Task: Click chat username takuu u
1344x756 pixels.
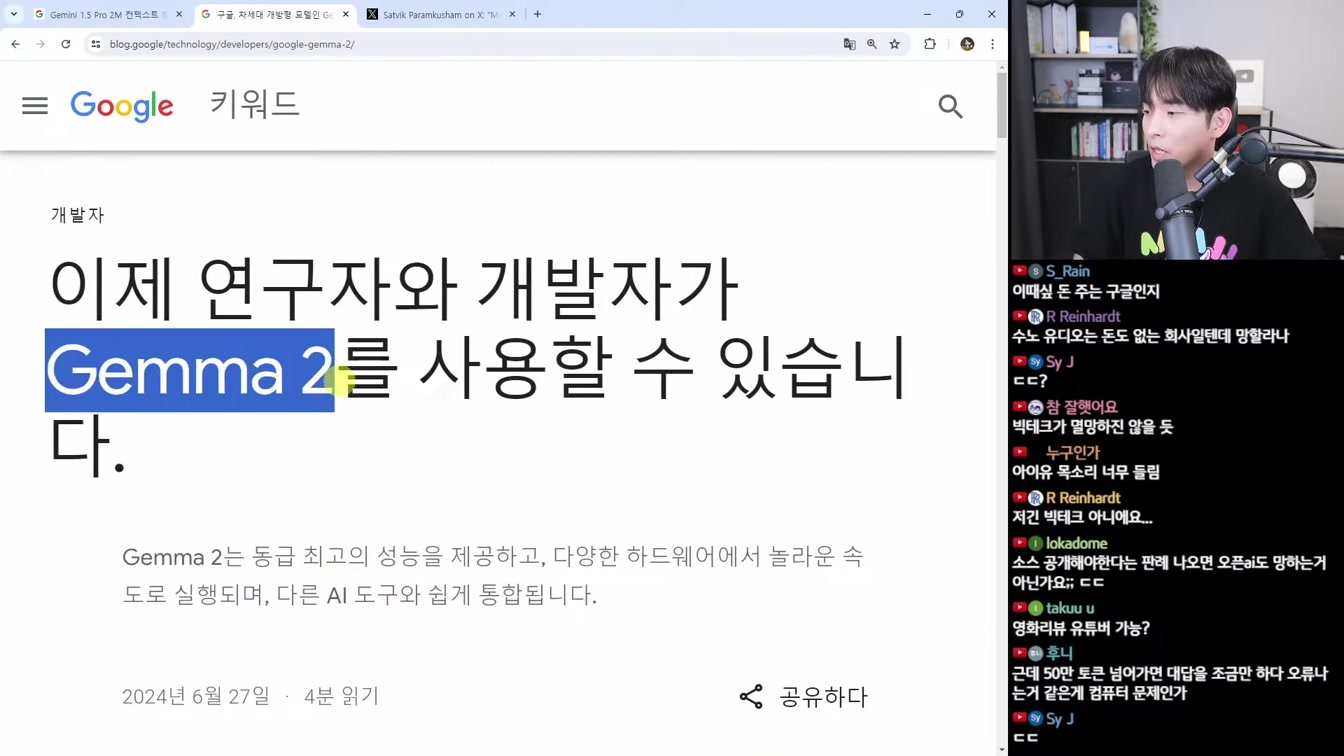Action: (x=1070, y=608)
